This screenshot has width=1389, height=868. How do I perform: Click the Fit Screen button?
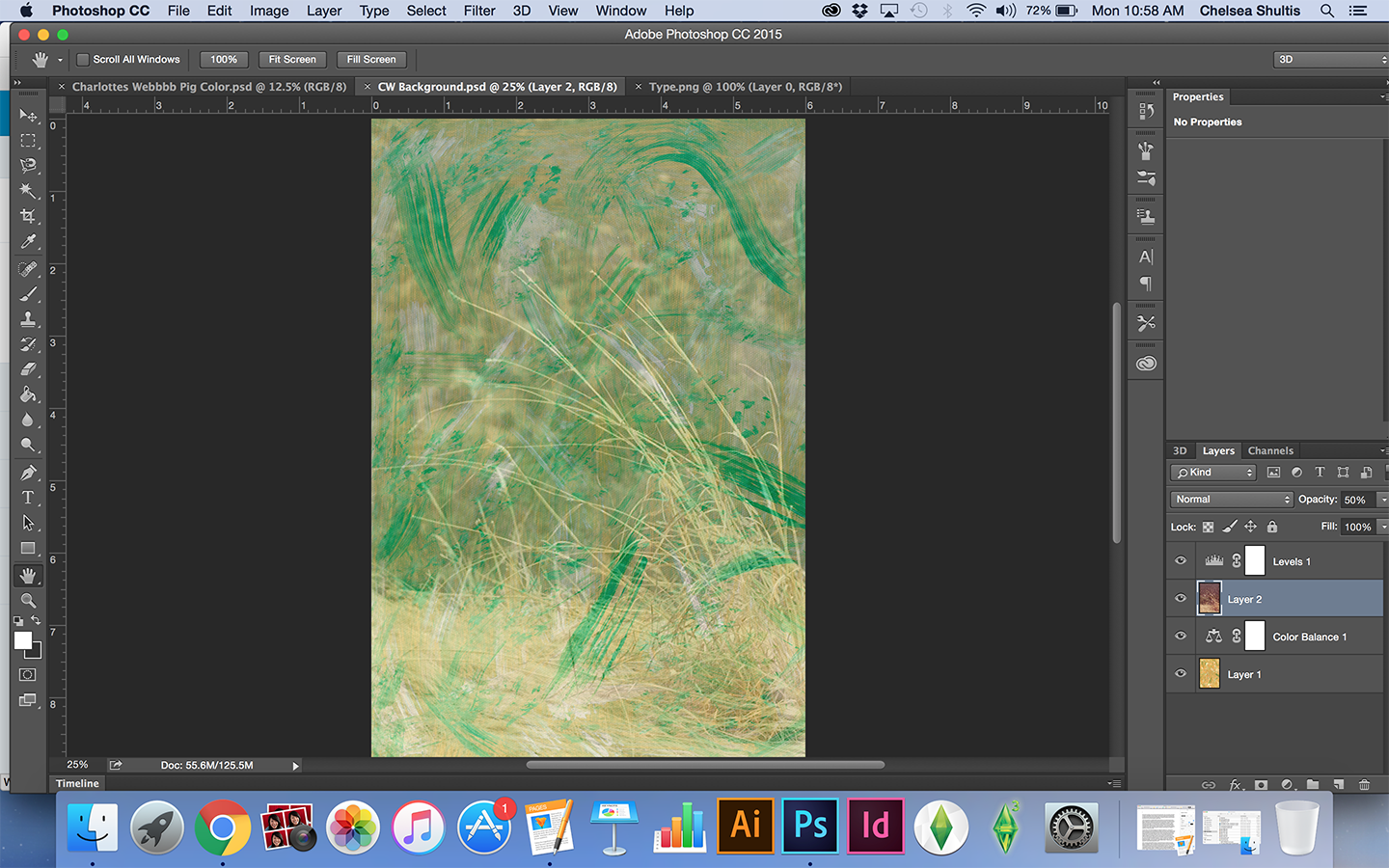pyautogui.click(x=292, y=60)
